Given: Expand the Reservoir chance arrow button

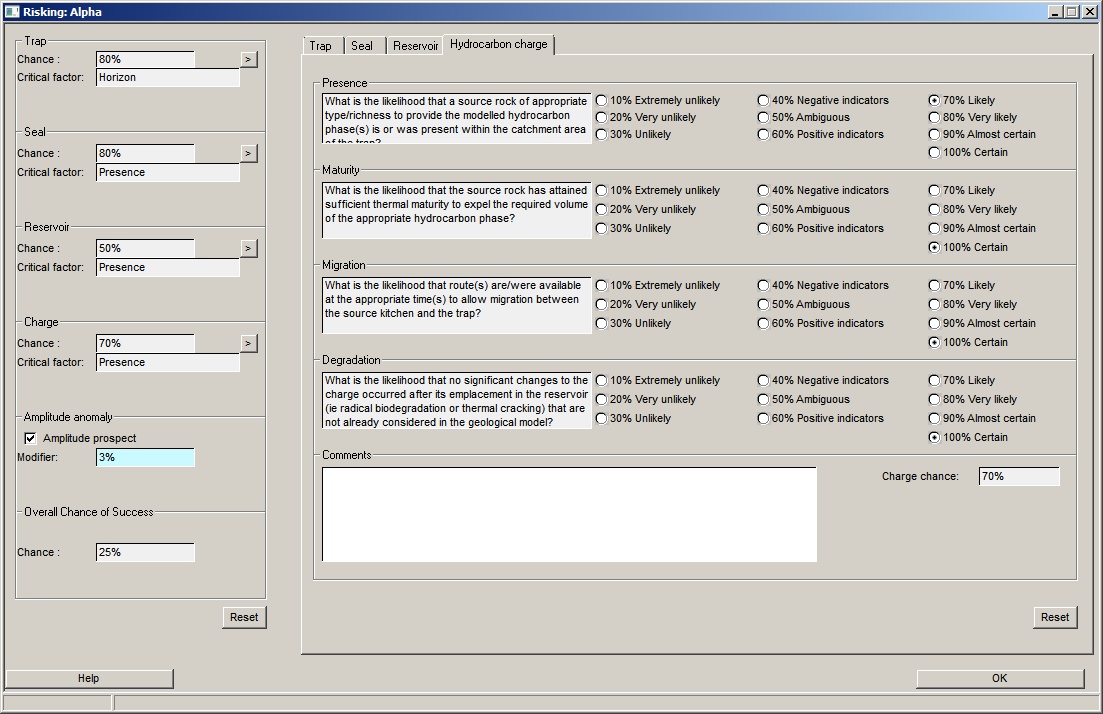Looking at the screenshot, I should coord(249,248).
